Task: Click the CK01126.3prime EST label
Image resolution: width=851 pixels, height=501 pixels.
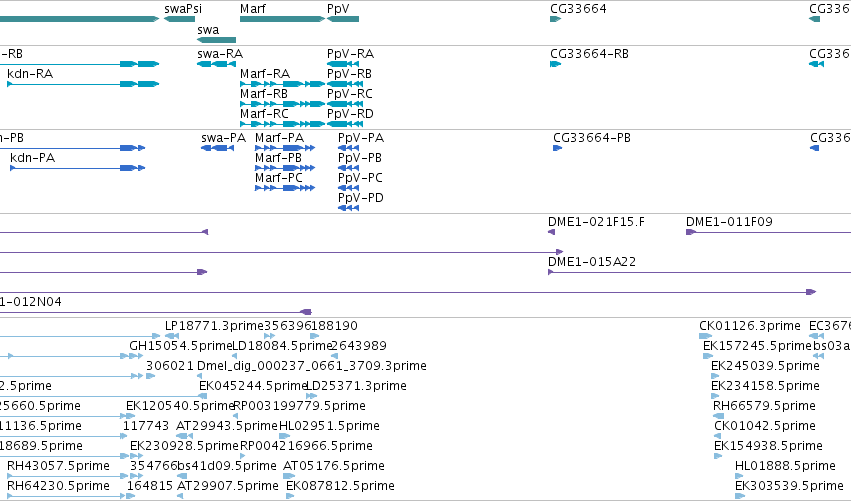Action: [x=750, y=326]
